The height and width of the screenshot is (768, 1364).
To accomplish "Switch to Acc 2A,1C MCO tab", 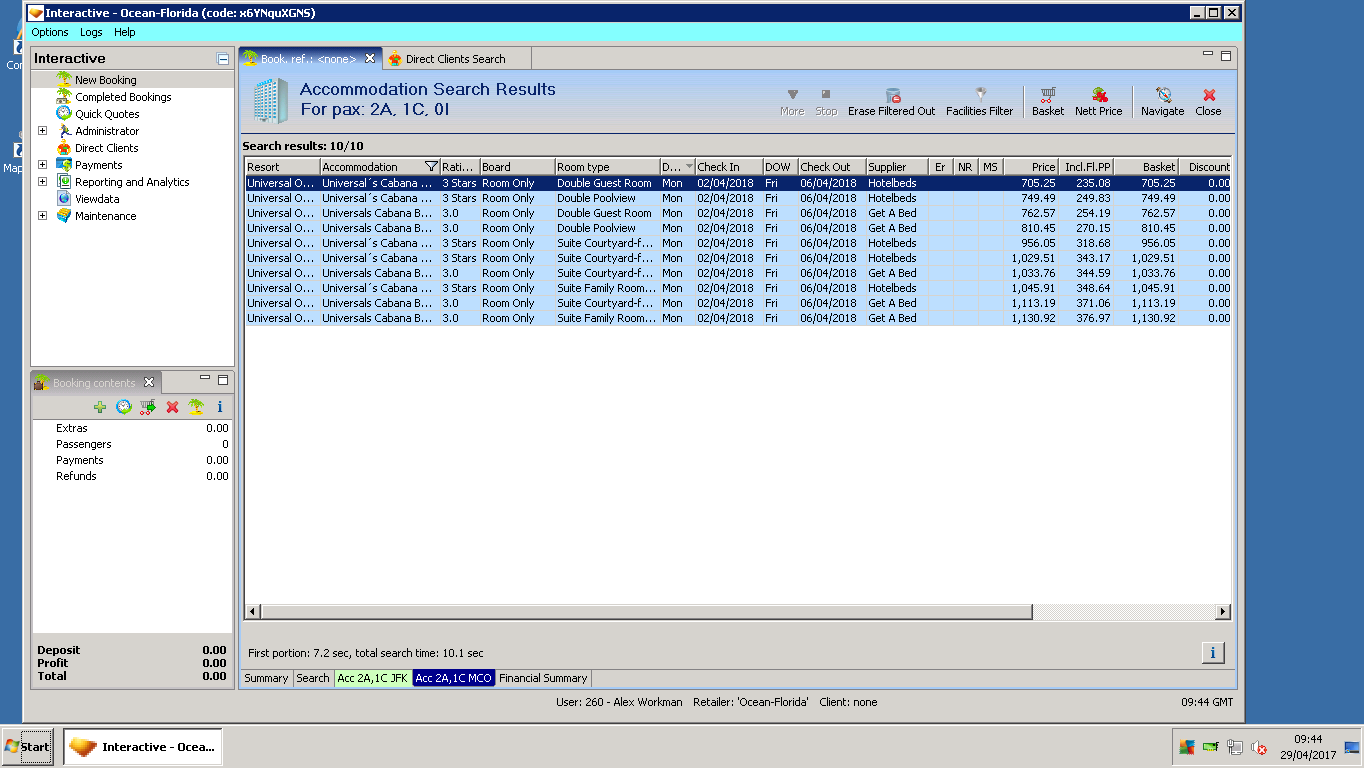I will click(454, 678).
